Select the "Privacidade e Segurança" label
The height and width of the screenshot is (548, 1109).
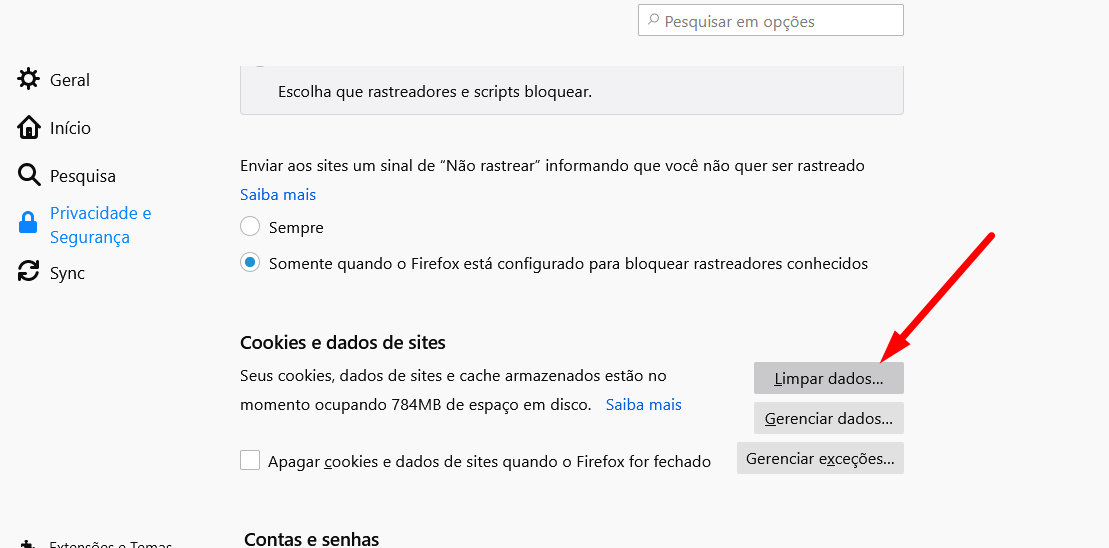[x=100, y=225]
